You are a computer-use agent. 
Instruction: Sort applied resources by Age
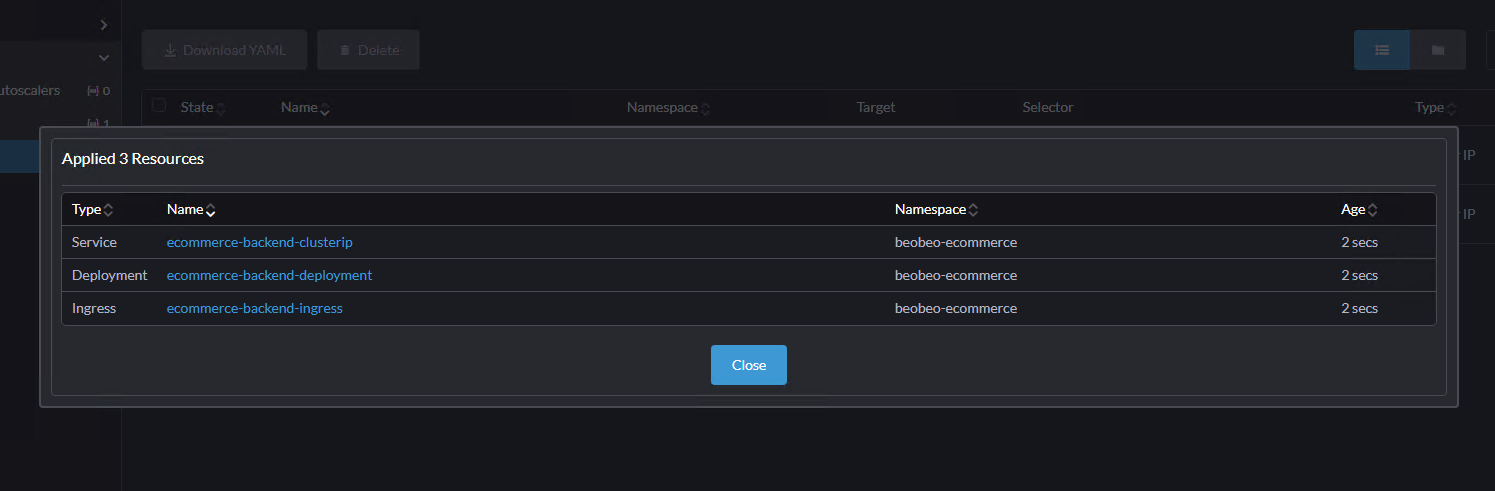1359,210
